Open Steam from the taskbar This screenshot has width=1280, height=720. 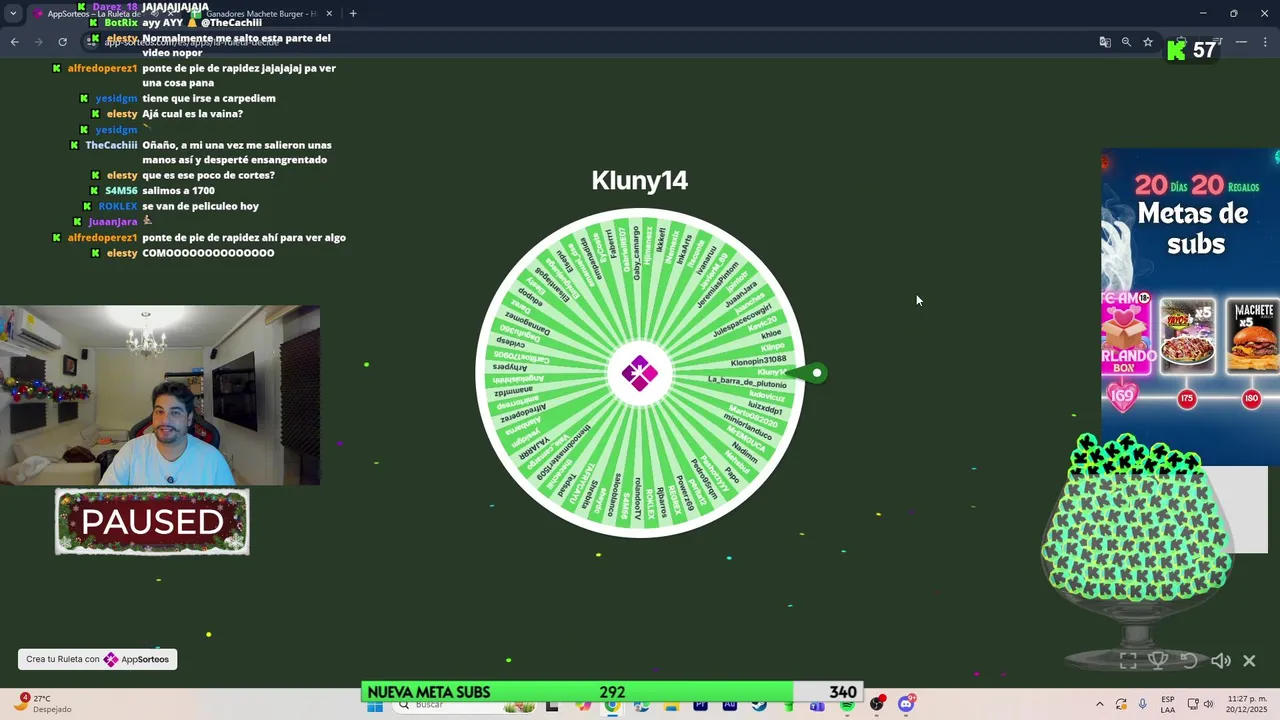tap(759, 705)
